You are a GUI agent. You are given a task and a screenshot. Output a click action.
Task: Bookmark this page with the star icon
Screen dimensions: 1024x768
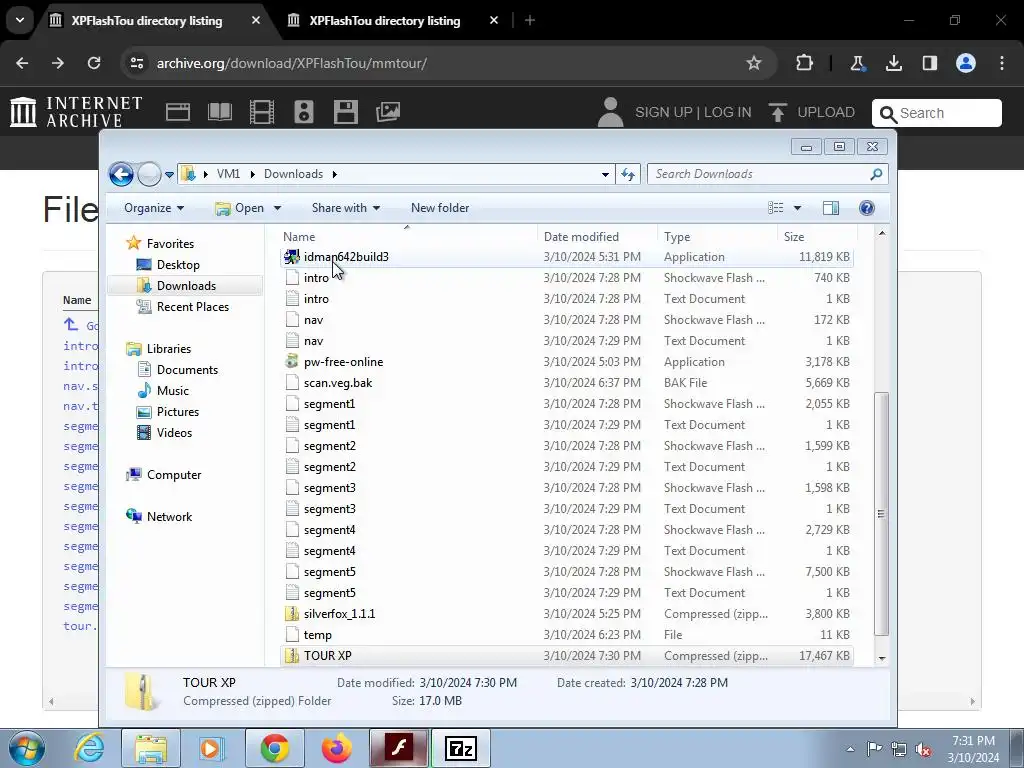tap(754, 63)
